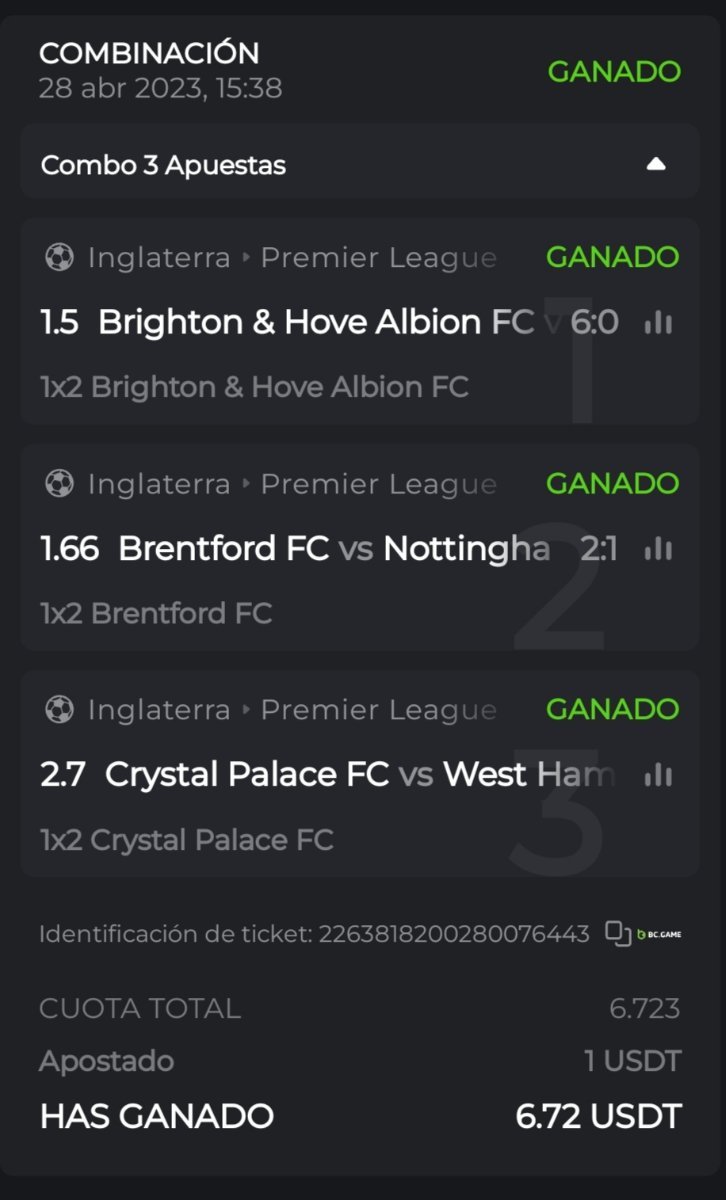Open the Crystal Palace FC vs West Ham match title
This screenshot has height=1200, width=726.
pyautogui.click(x=358, y=774)
